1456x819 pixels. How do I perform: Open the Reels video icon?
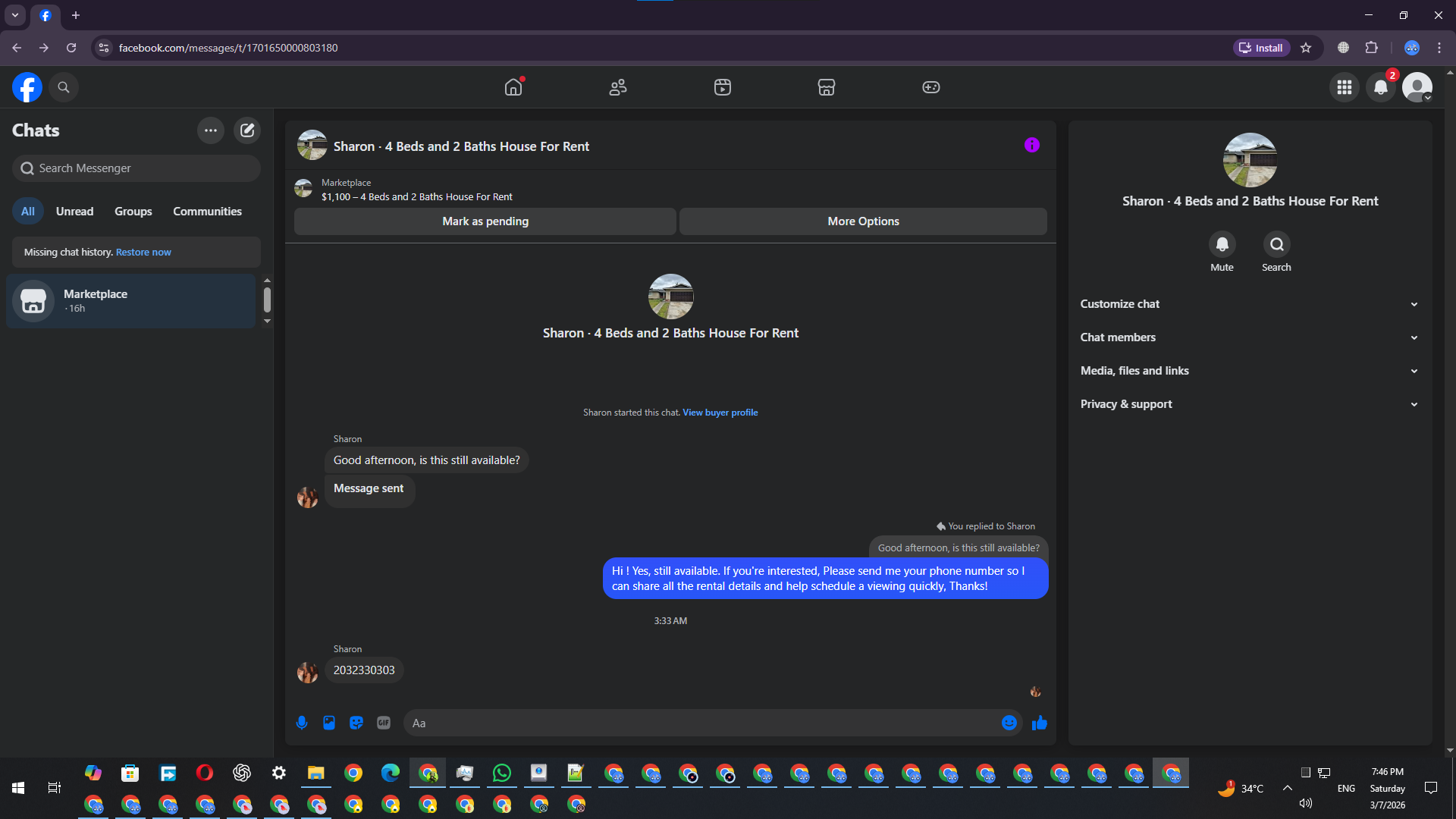point(723,87)
